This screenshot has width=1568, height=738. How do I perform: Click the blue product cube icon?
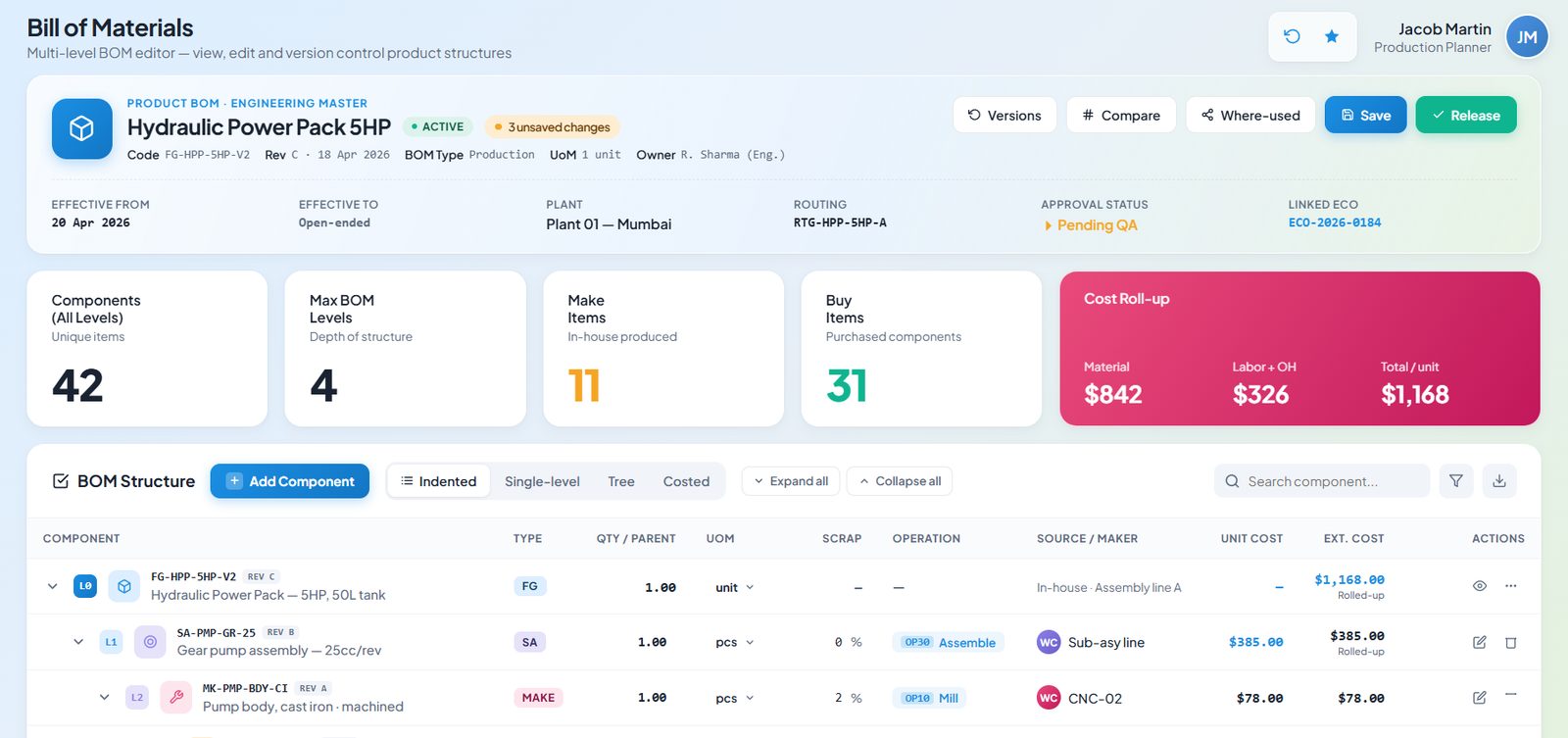[x=81, y=128]
